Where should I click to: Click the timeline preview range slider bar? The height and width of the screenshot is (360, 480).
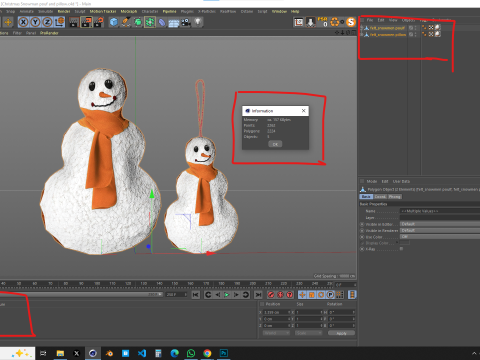81,295
